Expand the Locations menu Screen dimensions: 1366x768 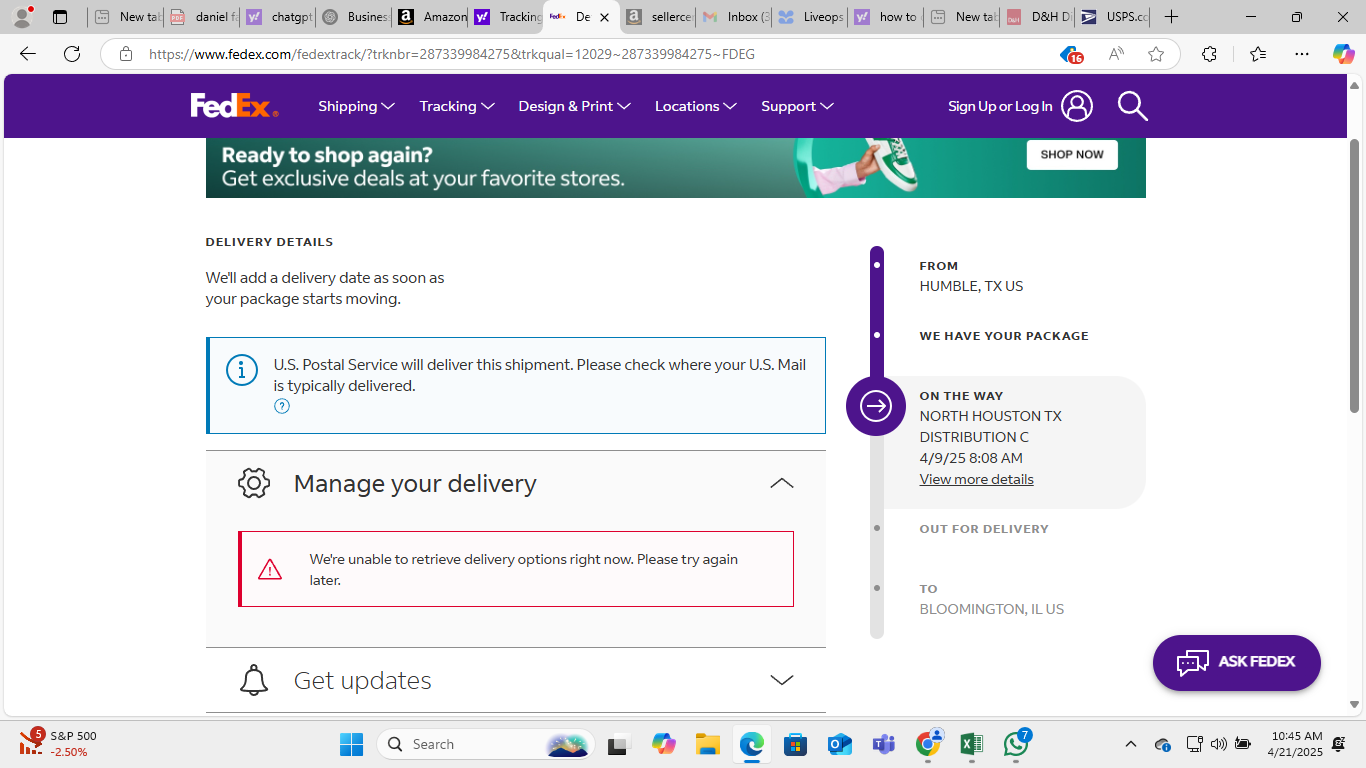point(696,106)
